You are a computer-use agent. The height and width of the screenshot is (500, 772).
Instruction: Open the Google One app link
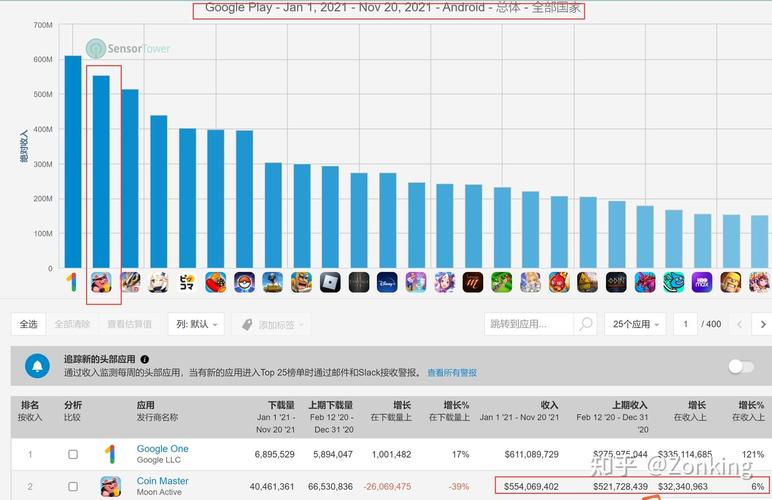click(x=162, y=449)
